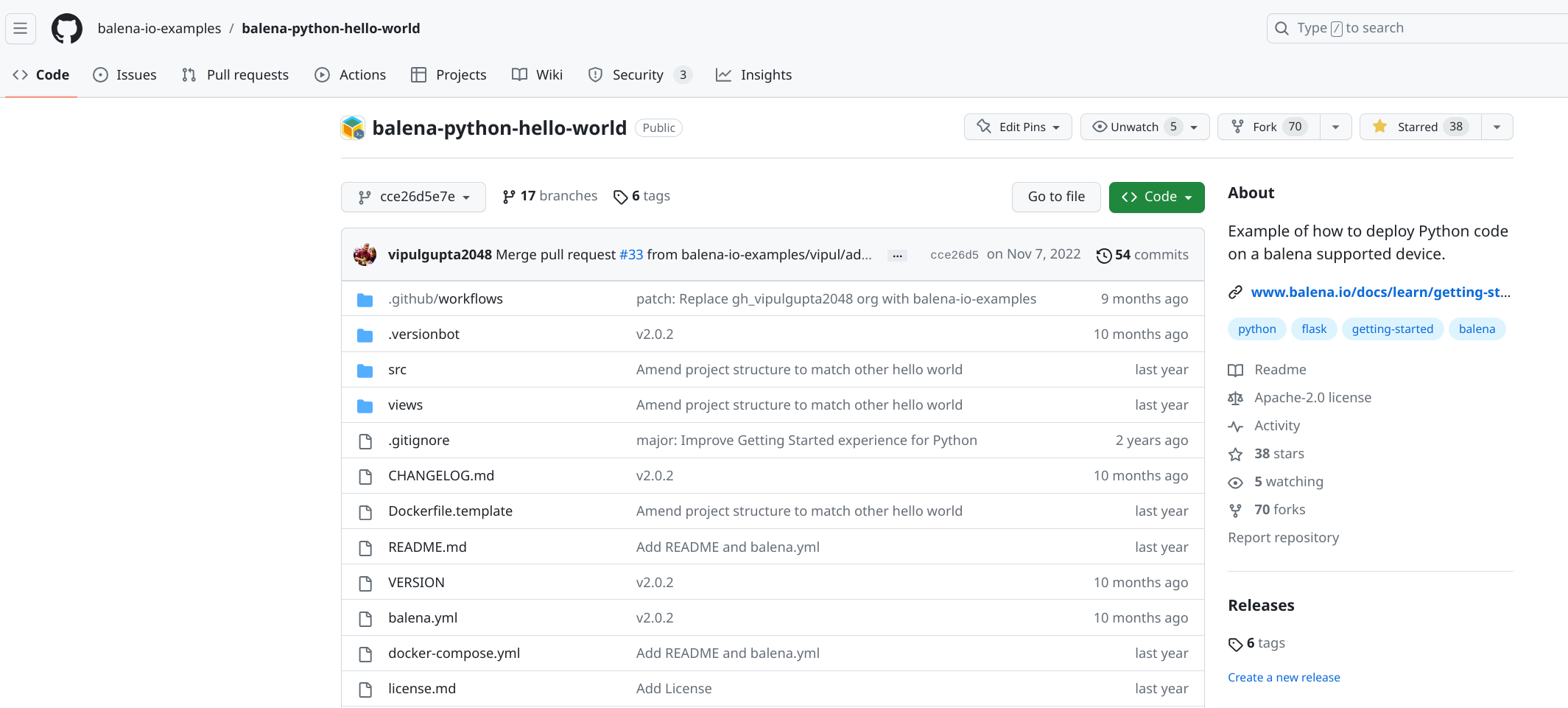1568x708 pixels.
Task: Switch to the Issues tab
Action: click(125, 75)
